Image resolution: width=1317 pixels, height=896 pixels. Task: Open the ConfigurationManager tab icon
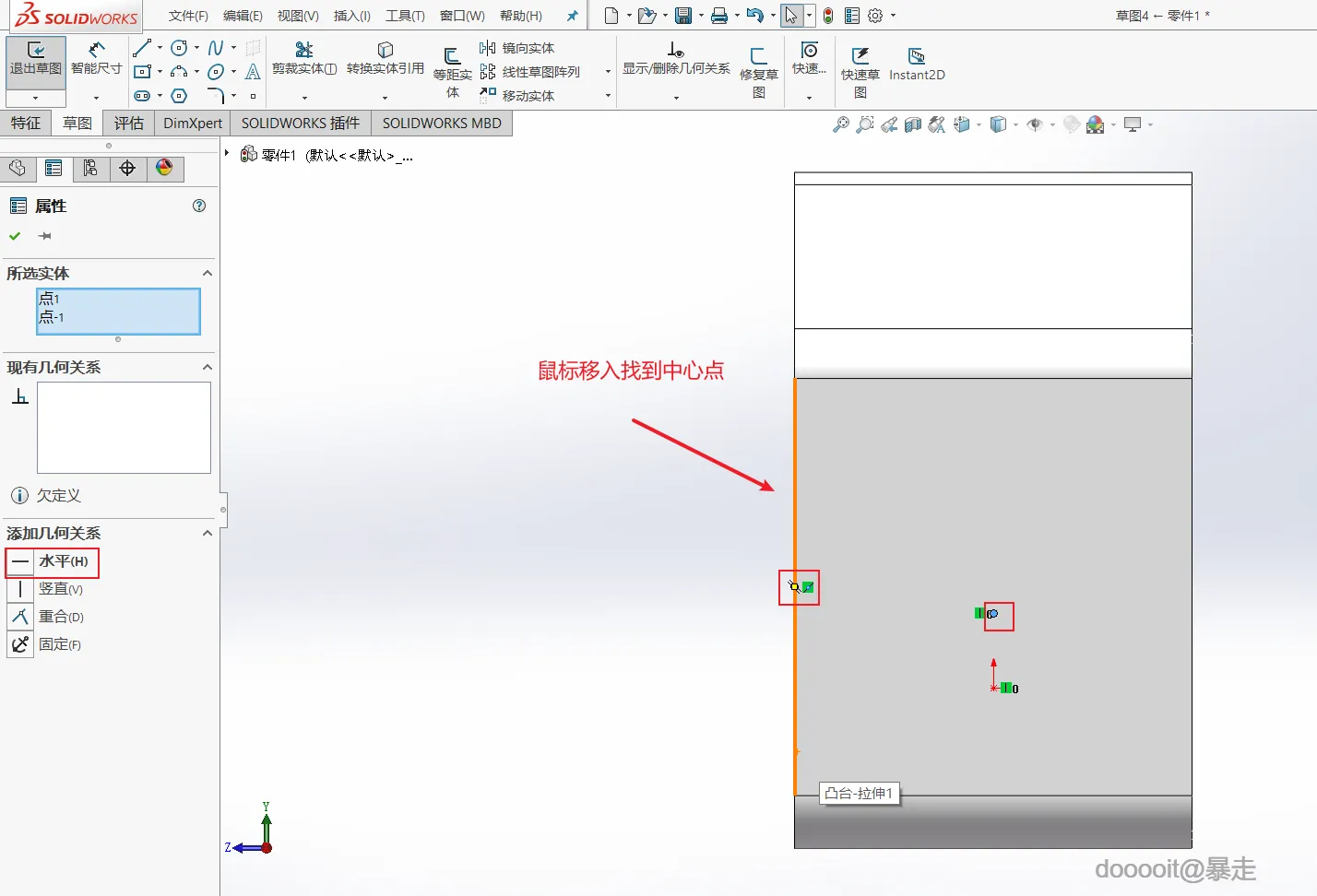90,168
